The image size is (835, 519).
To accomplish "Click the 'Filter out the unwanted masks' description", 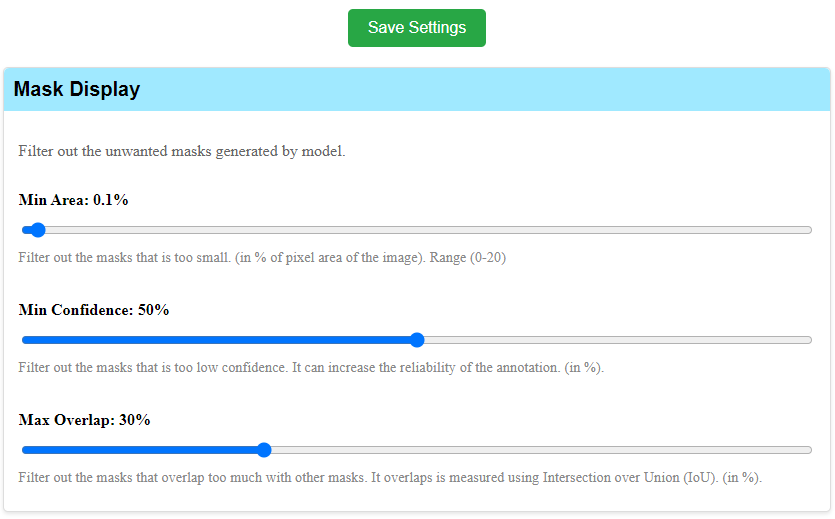I will click(181, 152).
